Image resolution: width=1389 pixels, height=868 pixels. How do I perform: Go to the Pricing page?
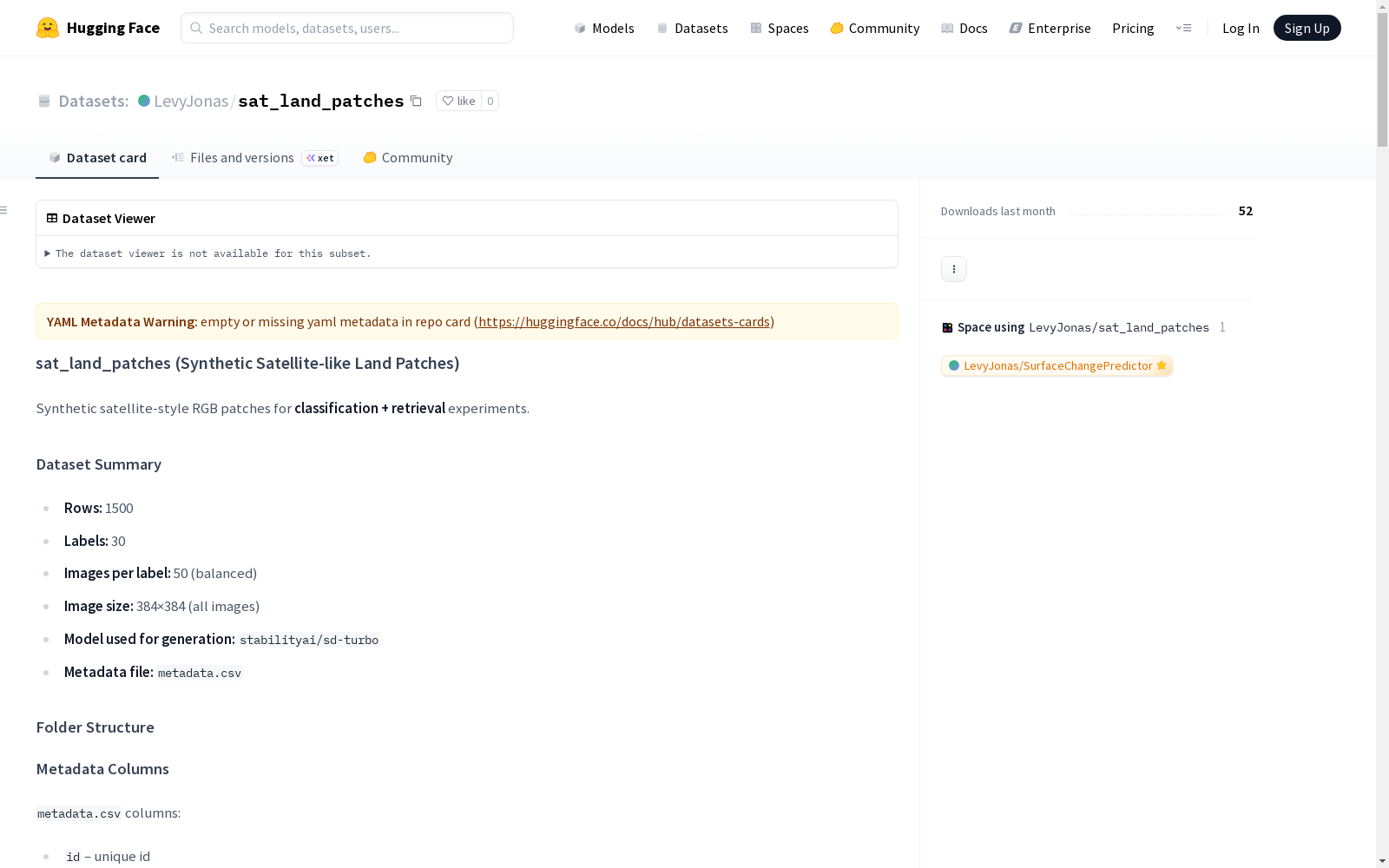[x=1133, y=28]
